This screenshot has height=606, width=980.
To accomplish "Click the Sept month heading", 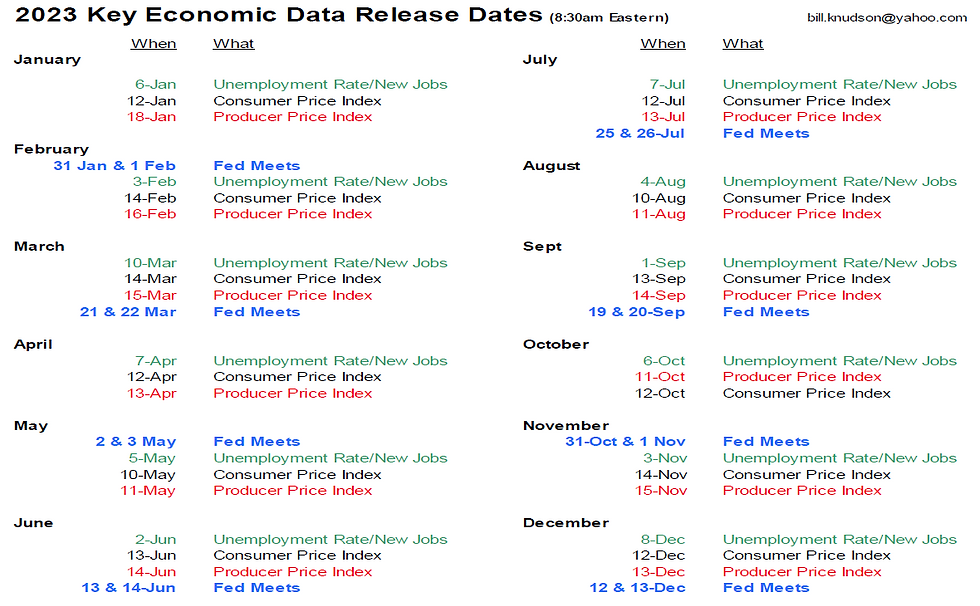I will click(x=542, y=247).
